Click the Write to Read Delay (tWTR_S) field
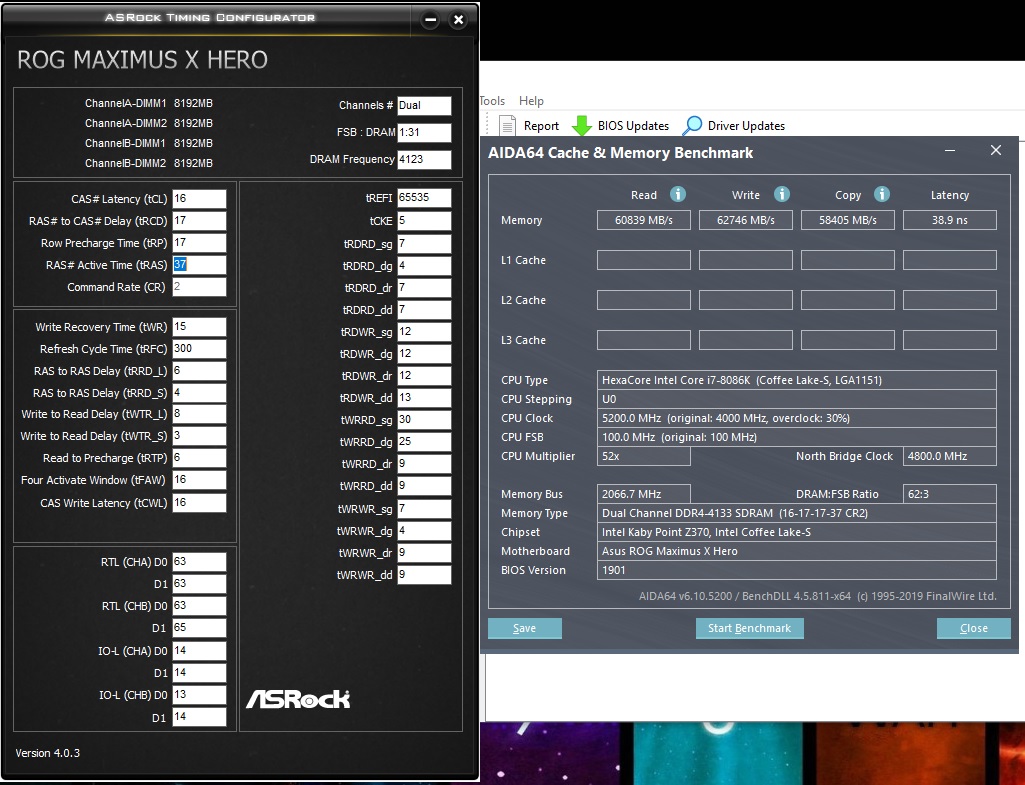 [199, 436]
